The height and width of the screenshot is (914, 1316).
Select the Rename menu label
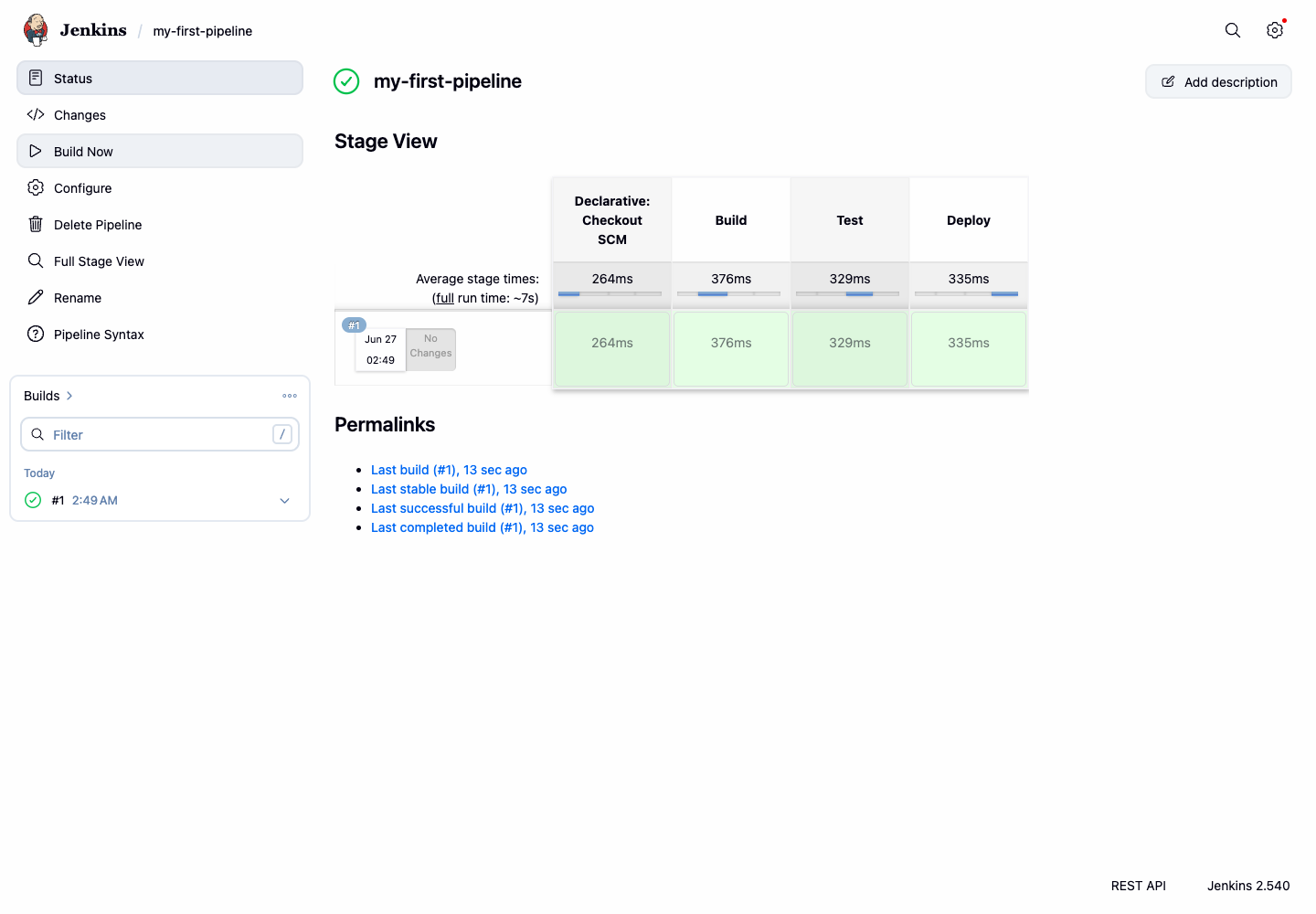click(x=78, y=298)
